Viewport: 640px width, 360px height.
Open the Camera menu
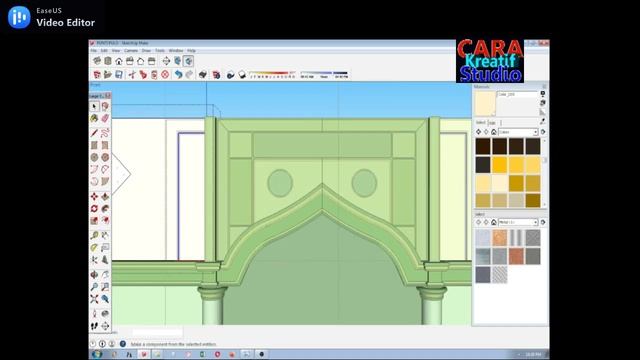tap(131, 51)
